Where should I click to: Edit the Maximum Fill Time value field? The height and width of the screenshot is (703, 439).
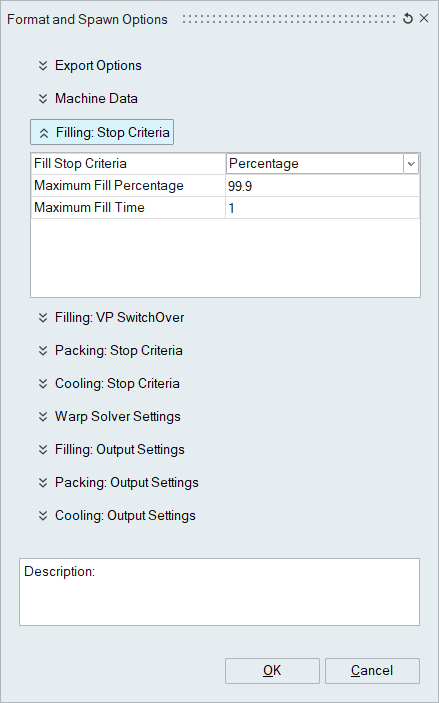(x=322, y=208)
